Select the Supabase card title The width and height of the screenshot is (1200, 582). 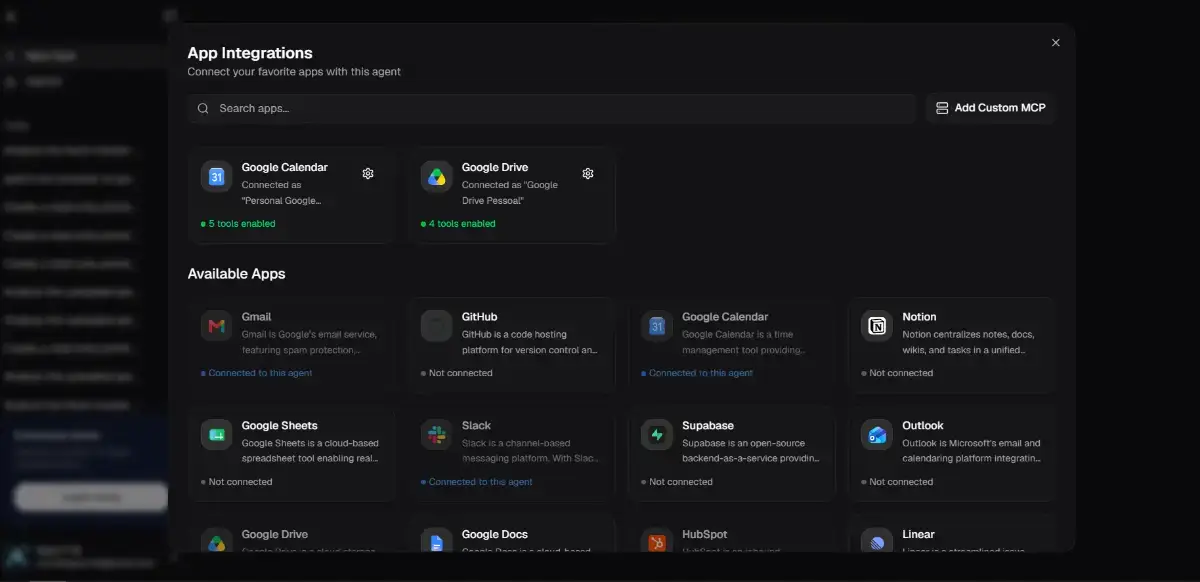coord(706,426)
